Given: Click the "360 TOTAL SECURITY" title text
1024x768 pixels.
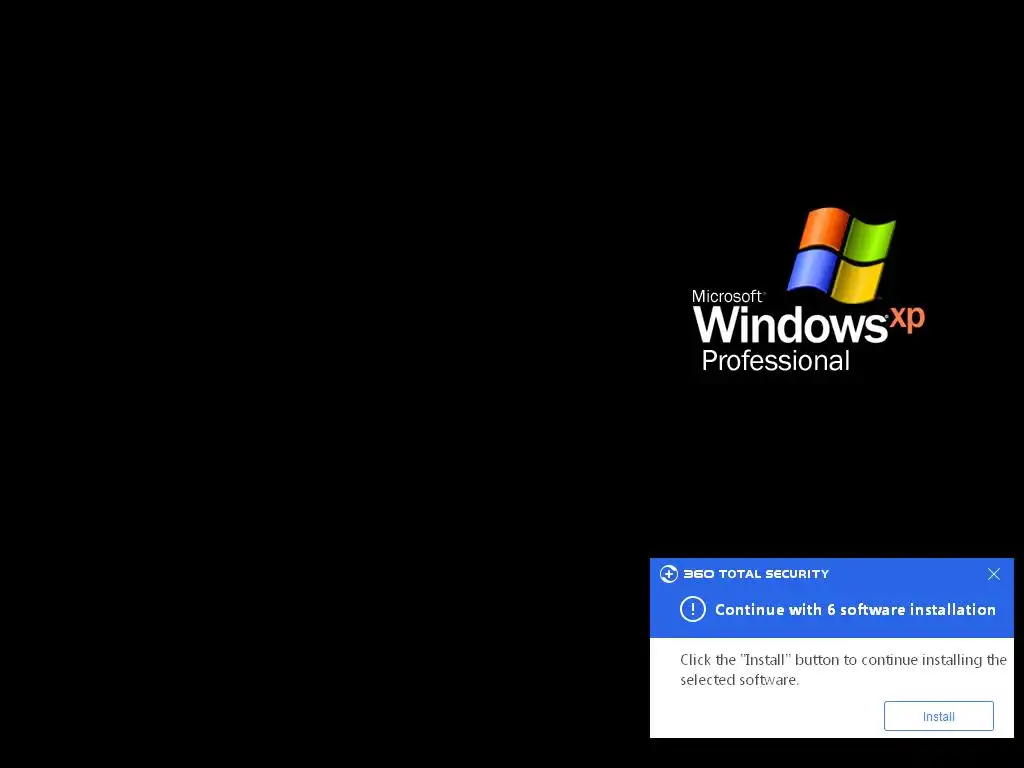Looking at the screenshot, I should click(756, 574).
